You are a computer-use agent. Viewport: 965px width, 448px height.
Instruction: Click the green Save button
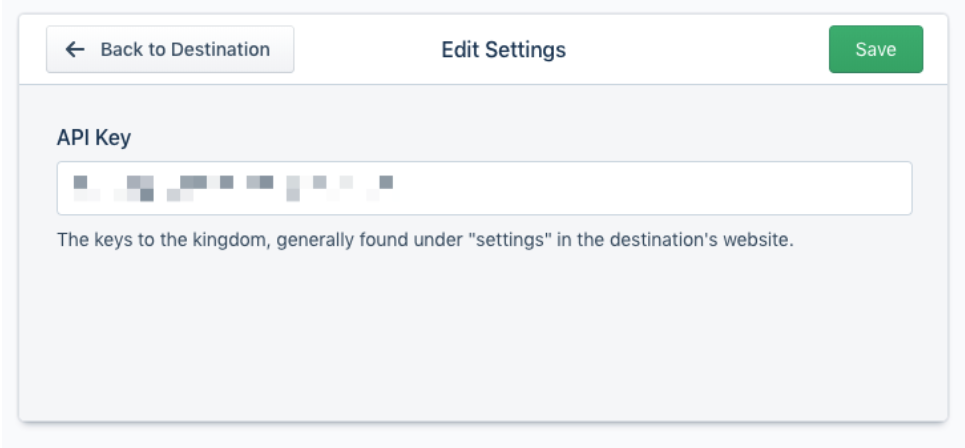875,49
